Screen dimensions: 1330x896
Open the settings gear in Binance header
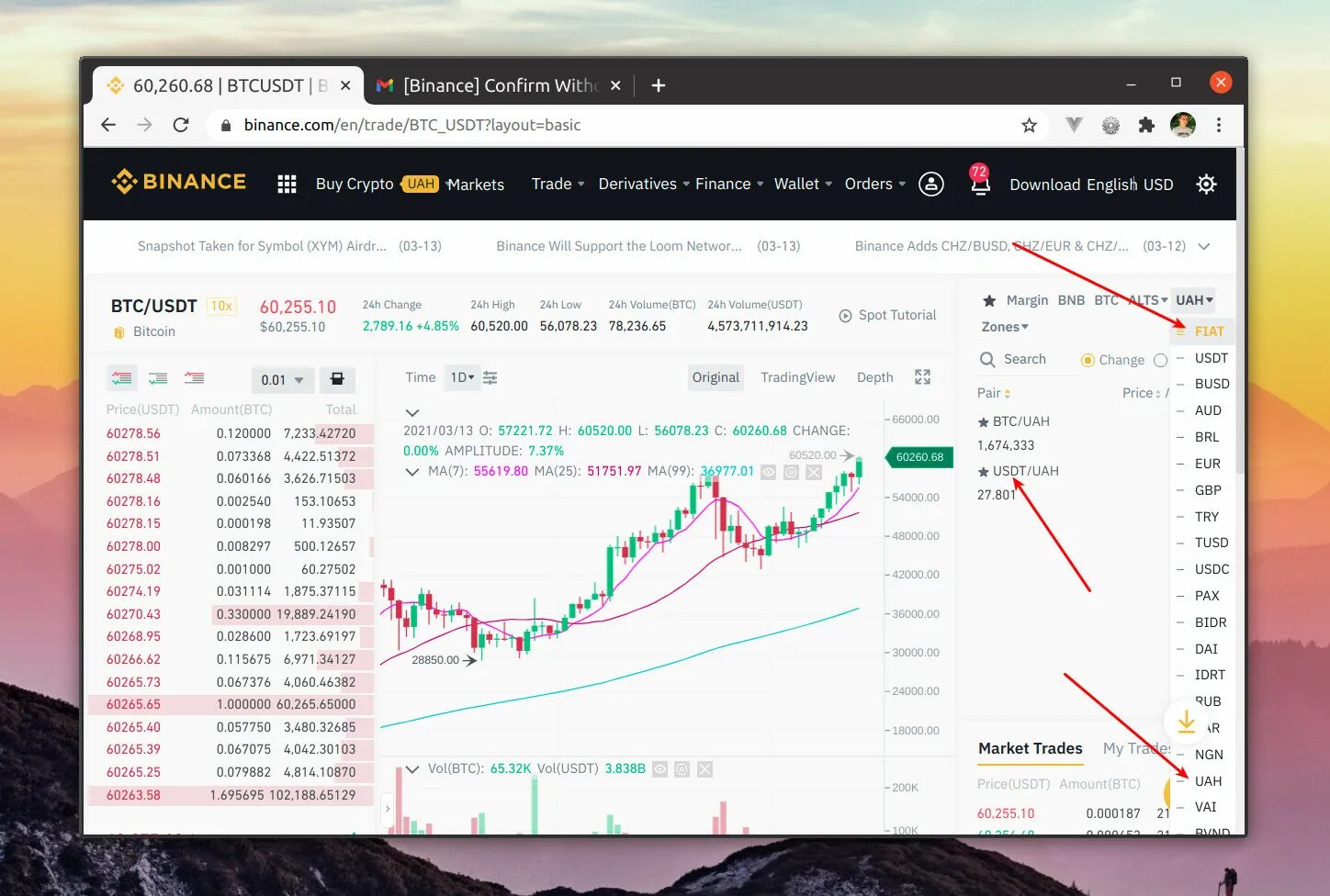coord(1206,185)
